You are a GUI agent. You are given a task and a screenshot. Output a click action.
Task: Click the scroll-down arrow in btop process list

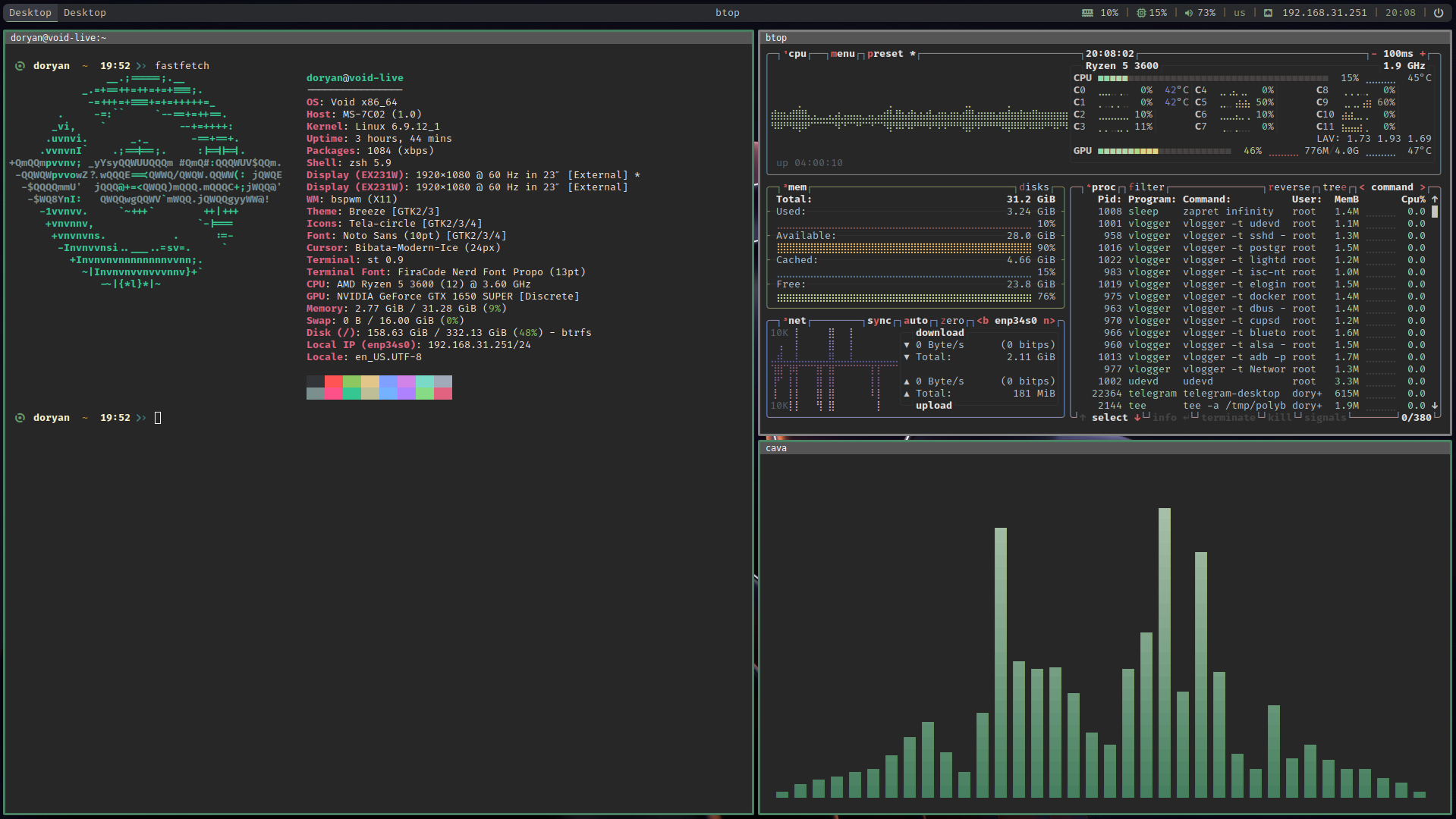click(1435, 406)
